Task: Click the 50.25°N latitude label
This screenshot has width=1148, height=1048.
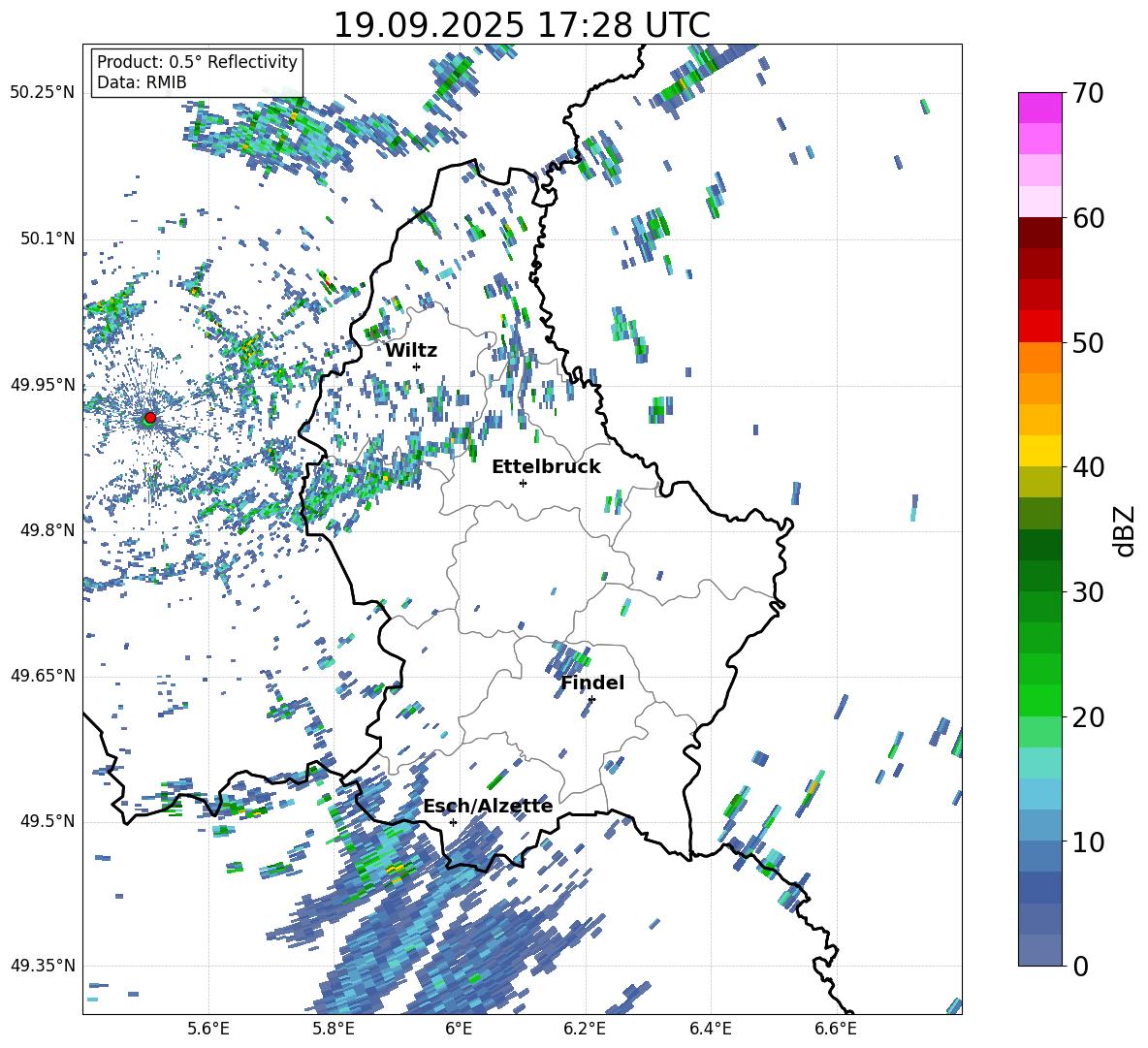Action: pos(43,93)
